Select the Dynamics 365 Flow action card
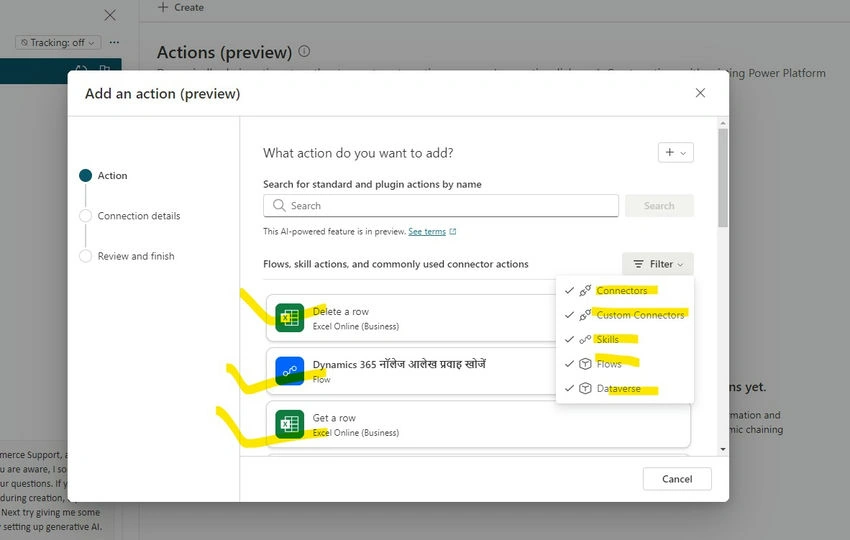 pos(412,371)
